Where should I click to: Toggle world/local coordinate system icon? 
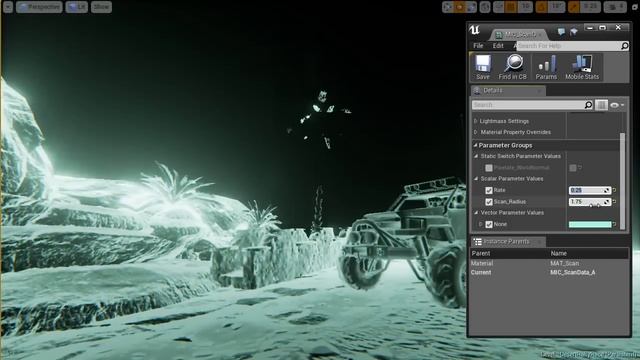click(x=485, y=7)
